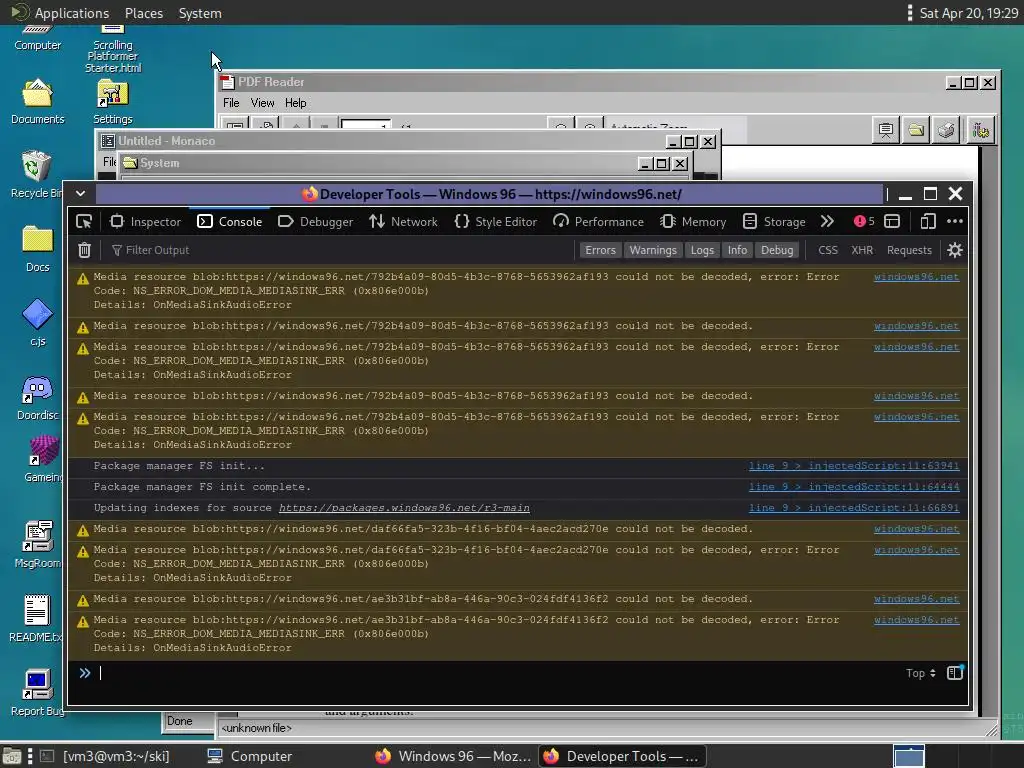
Task: Click the PDF Reader open folder toolbar icon
Action: click(916, 130)
